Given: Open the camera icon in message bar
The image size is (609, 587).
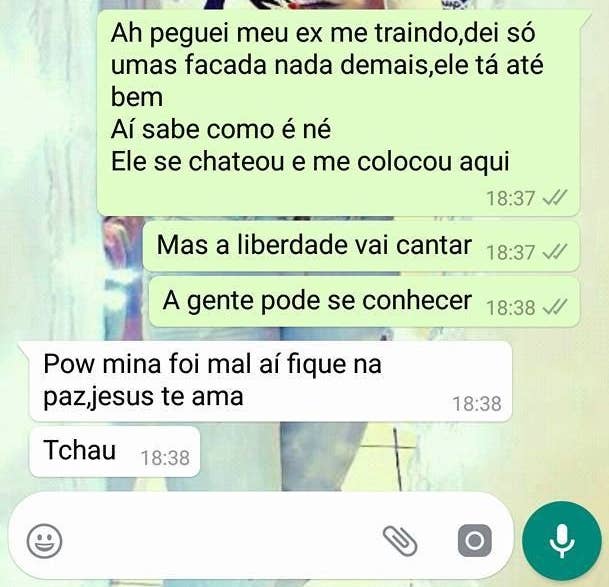Looking at the screenshot, I should pos(475,540).
